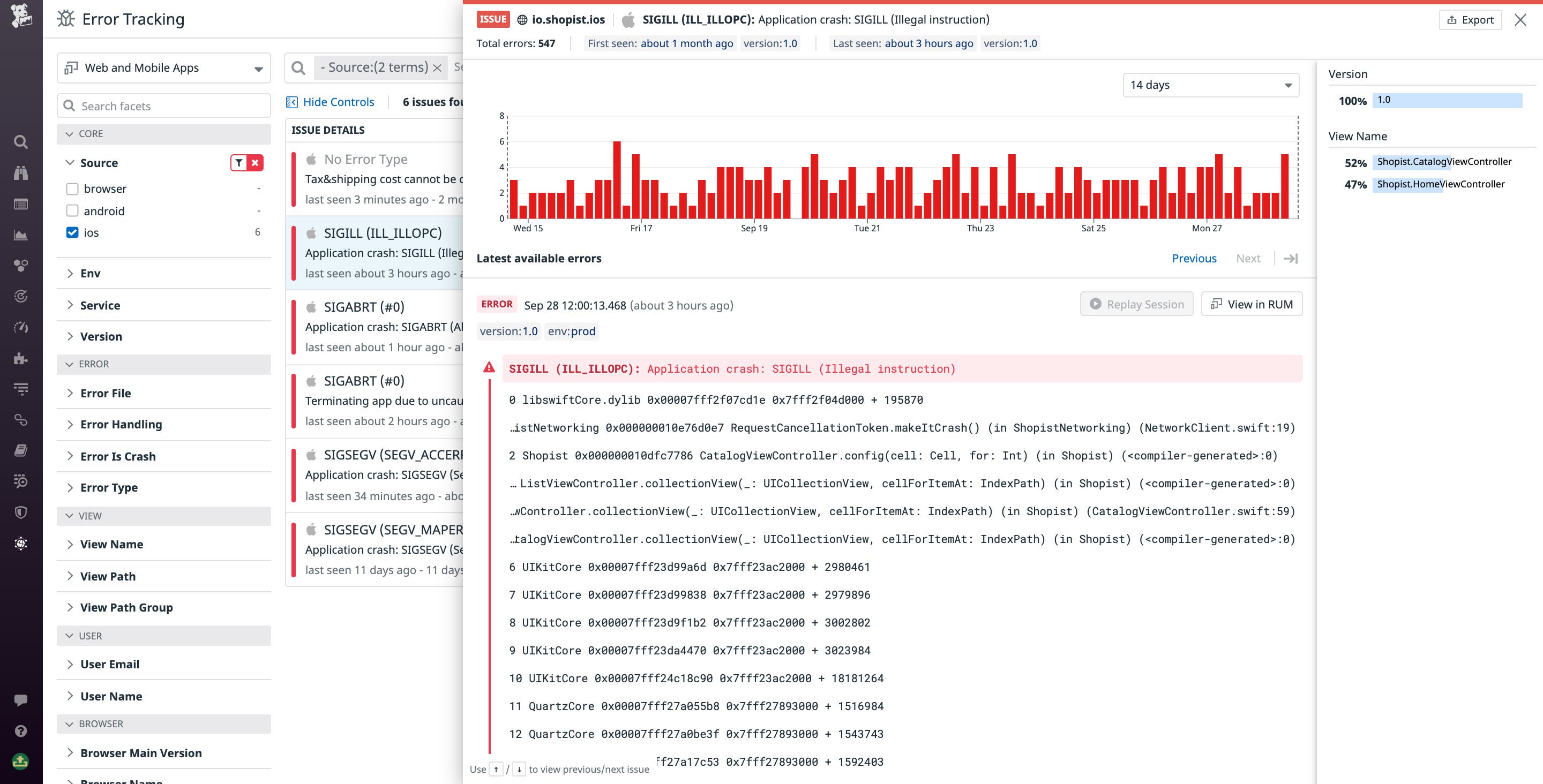Image resolution: width=1543 pixels, height=784 pixels.
Task: Open the Search sidebar icon
Action: (x=21, y=142)
